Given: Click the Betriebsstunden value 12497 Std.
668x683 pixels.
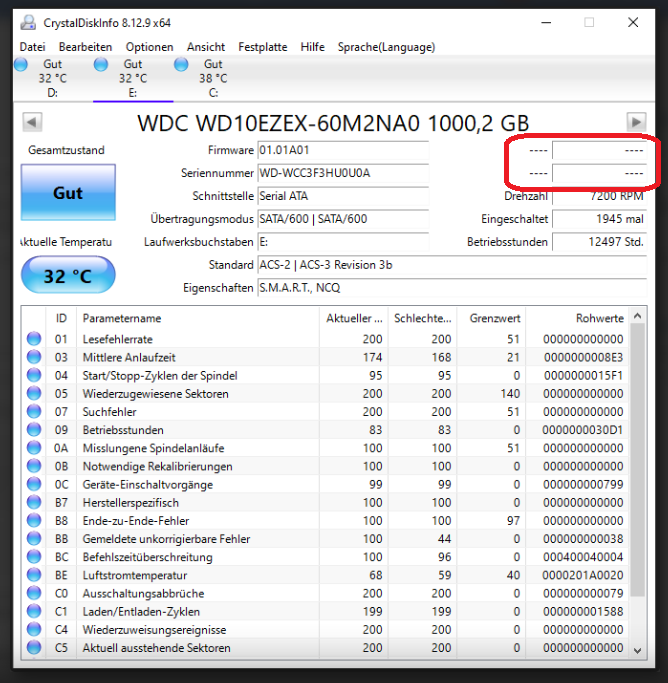Looking at the screenshot, I should pyautogui.click(x=599, y=242).
